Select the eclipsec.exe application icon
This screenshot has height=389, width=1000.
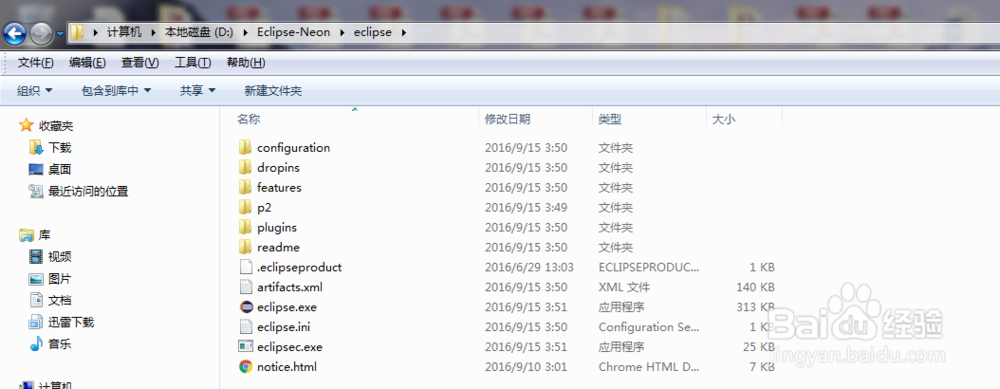(246, 346)
